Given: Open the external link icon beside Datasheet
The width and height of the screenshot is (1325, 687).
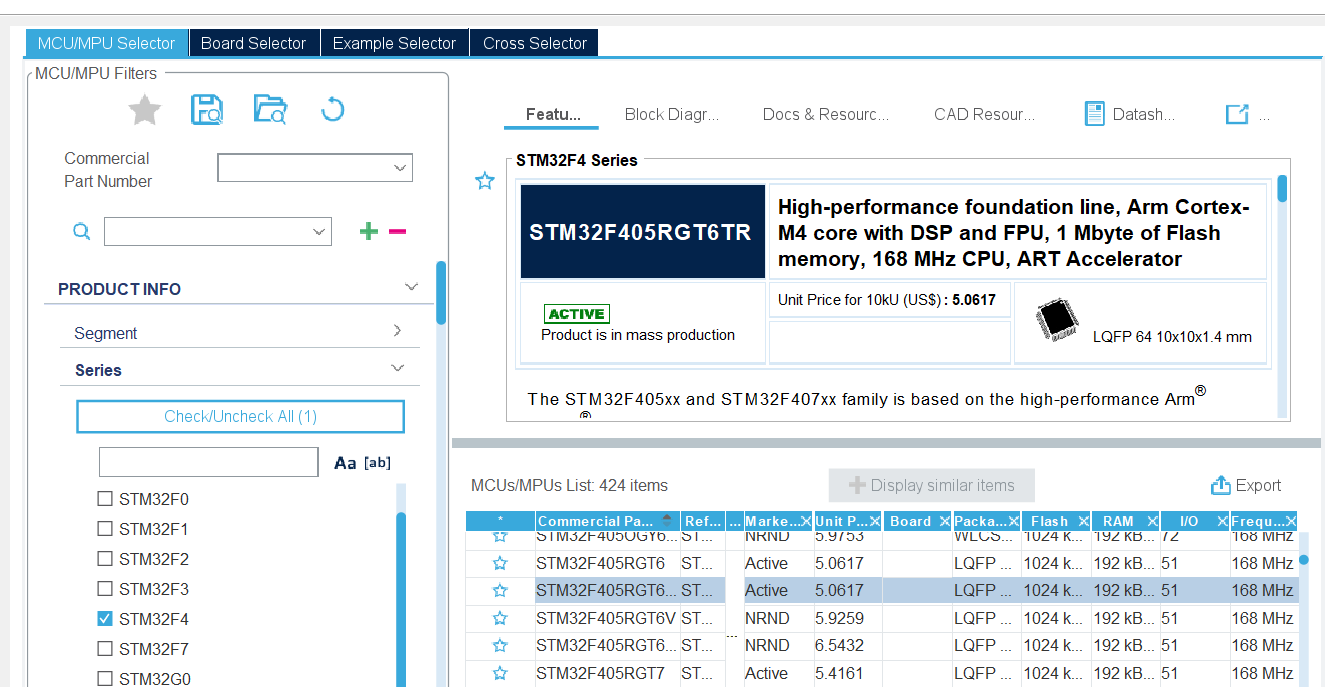Looking at the screenshot, I should click(1237, 114).
